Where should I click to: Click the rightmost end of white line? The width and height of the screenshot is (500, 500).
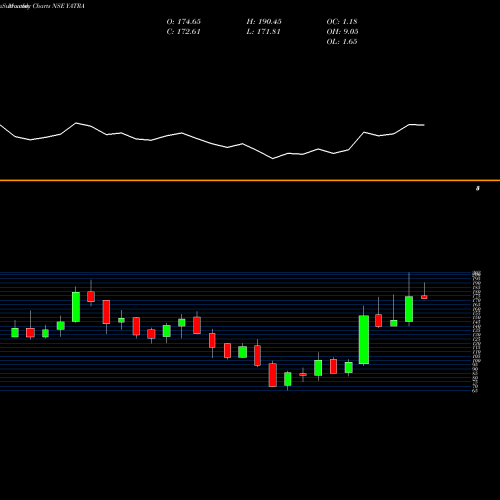pos(424,125)
